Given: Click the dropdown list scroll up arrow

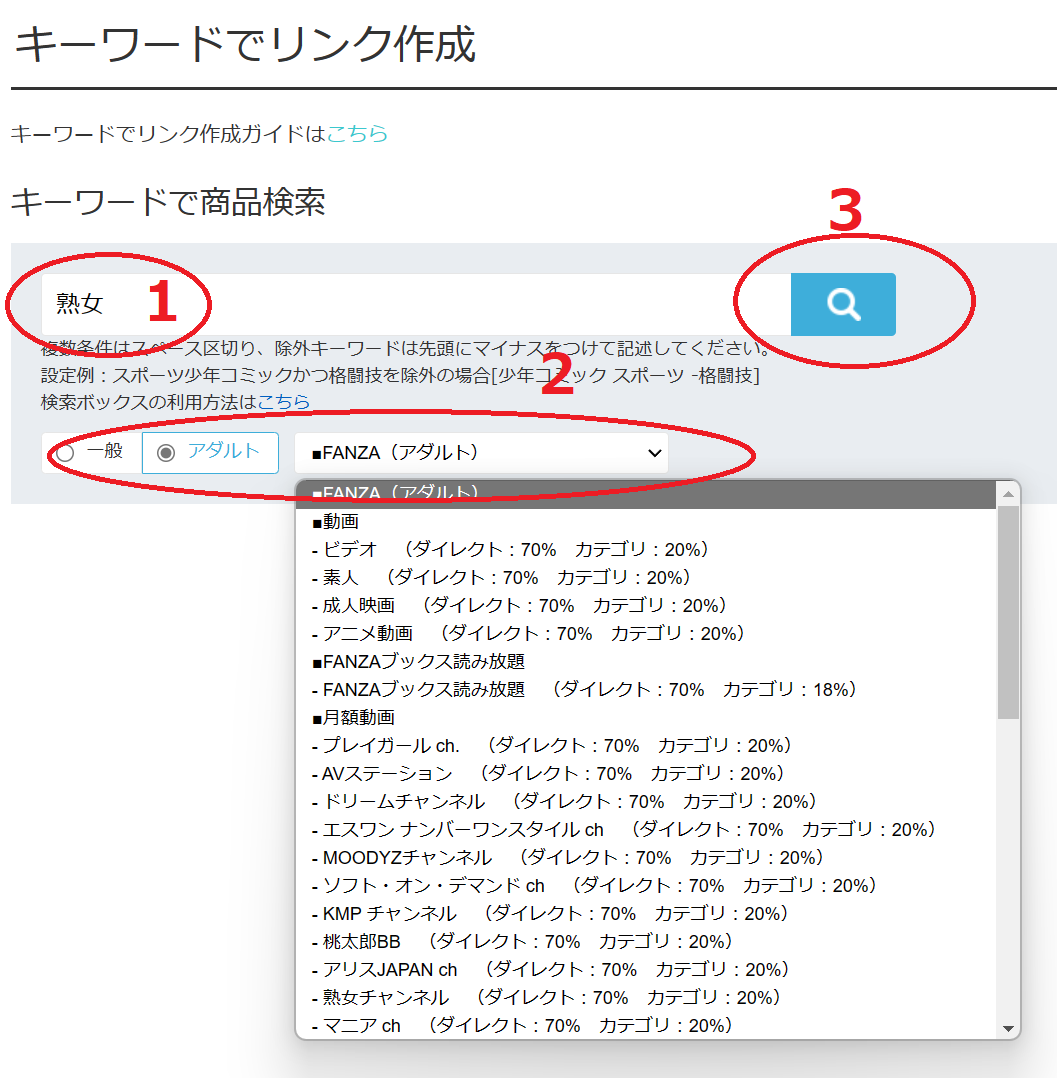Looking at the screenshot, I should tap(1008, 493).
